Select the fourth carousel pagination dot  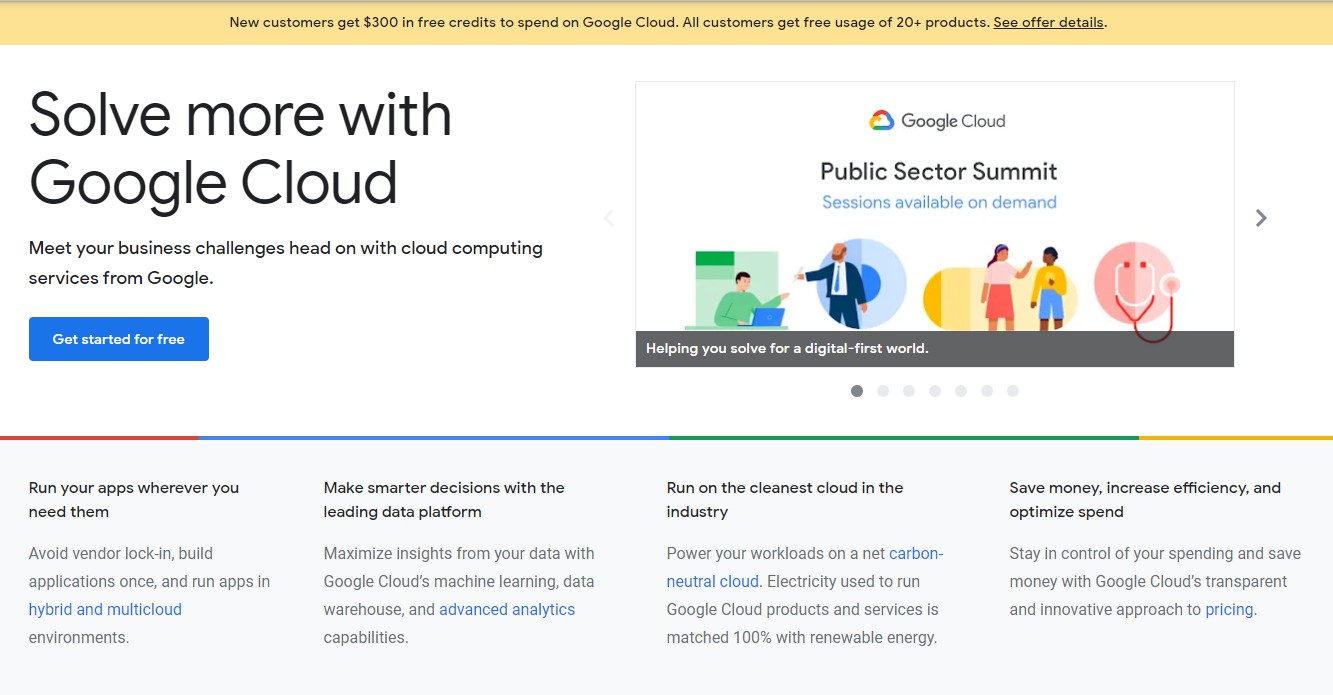(935, 391)
